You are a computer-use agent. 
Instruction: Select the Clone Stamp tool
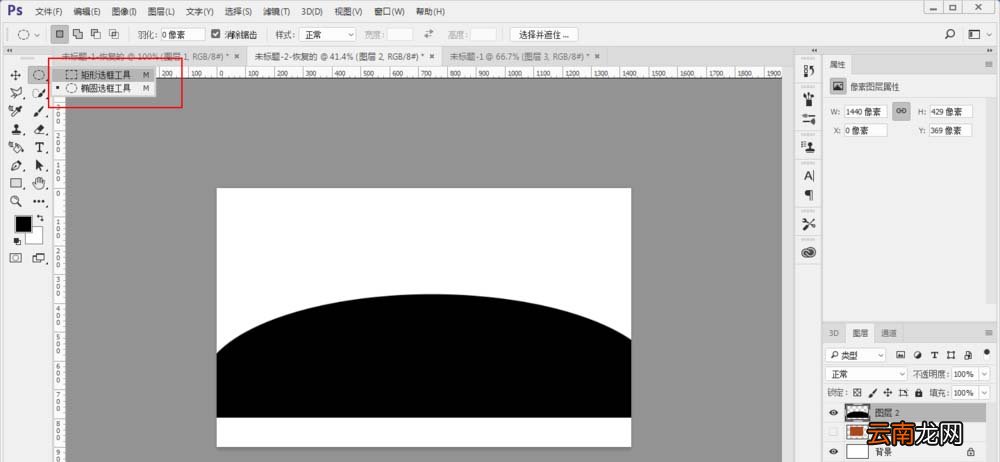[x=16, y=129]
